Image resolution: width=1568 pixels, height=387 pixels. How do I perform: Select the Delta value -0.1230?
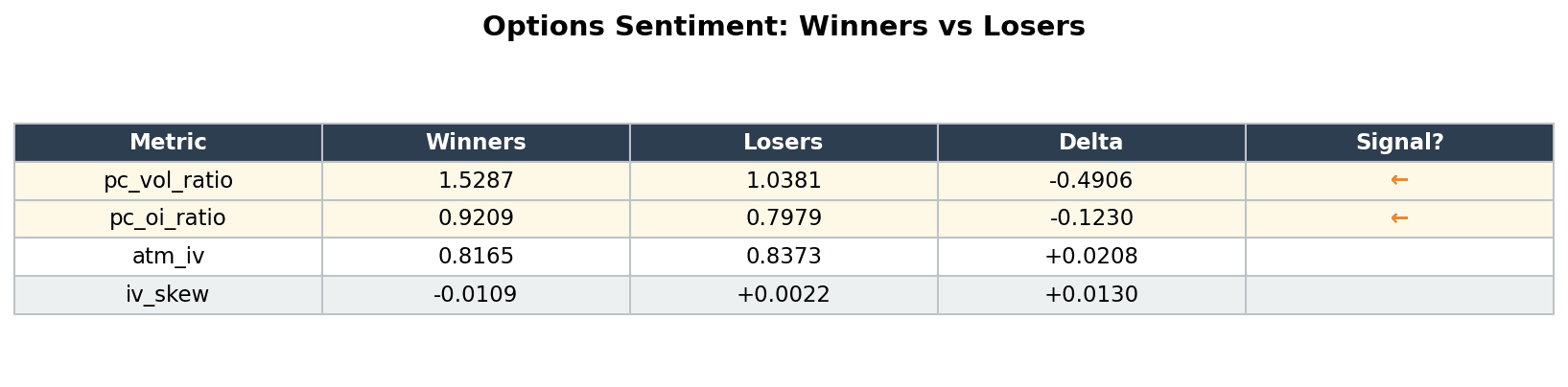(1091, 218)
